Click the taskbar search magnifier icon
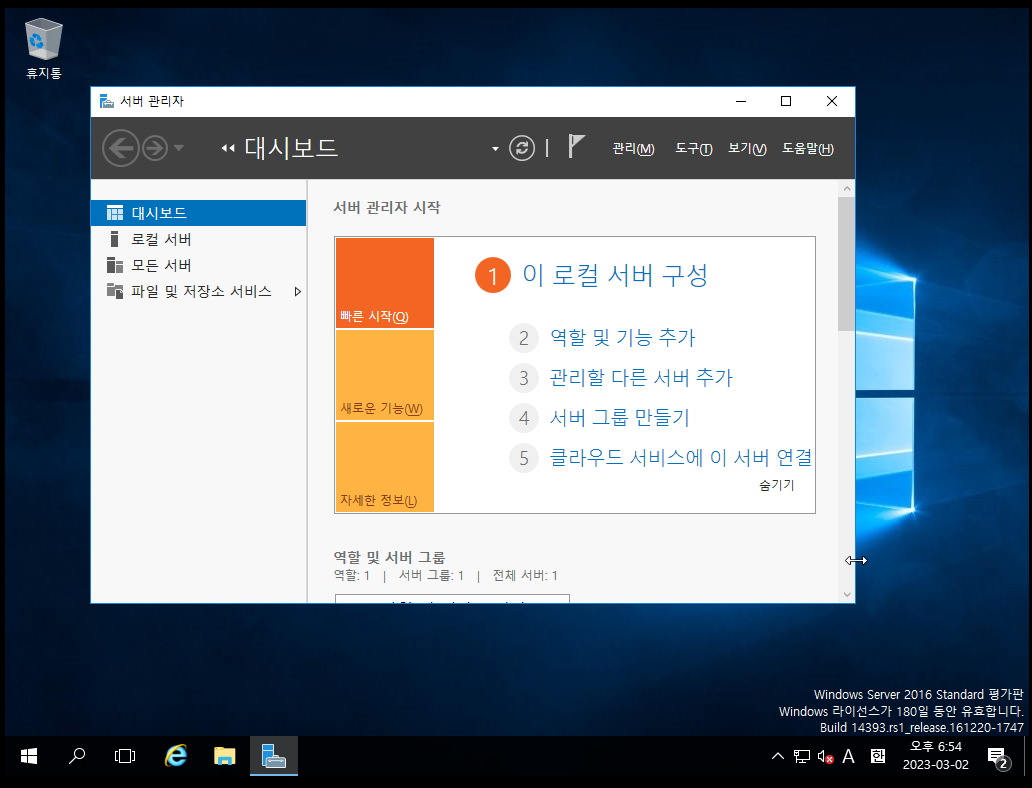 tap(77, 756)
